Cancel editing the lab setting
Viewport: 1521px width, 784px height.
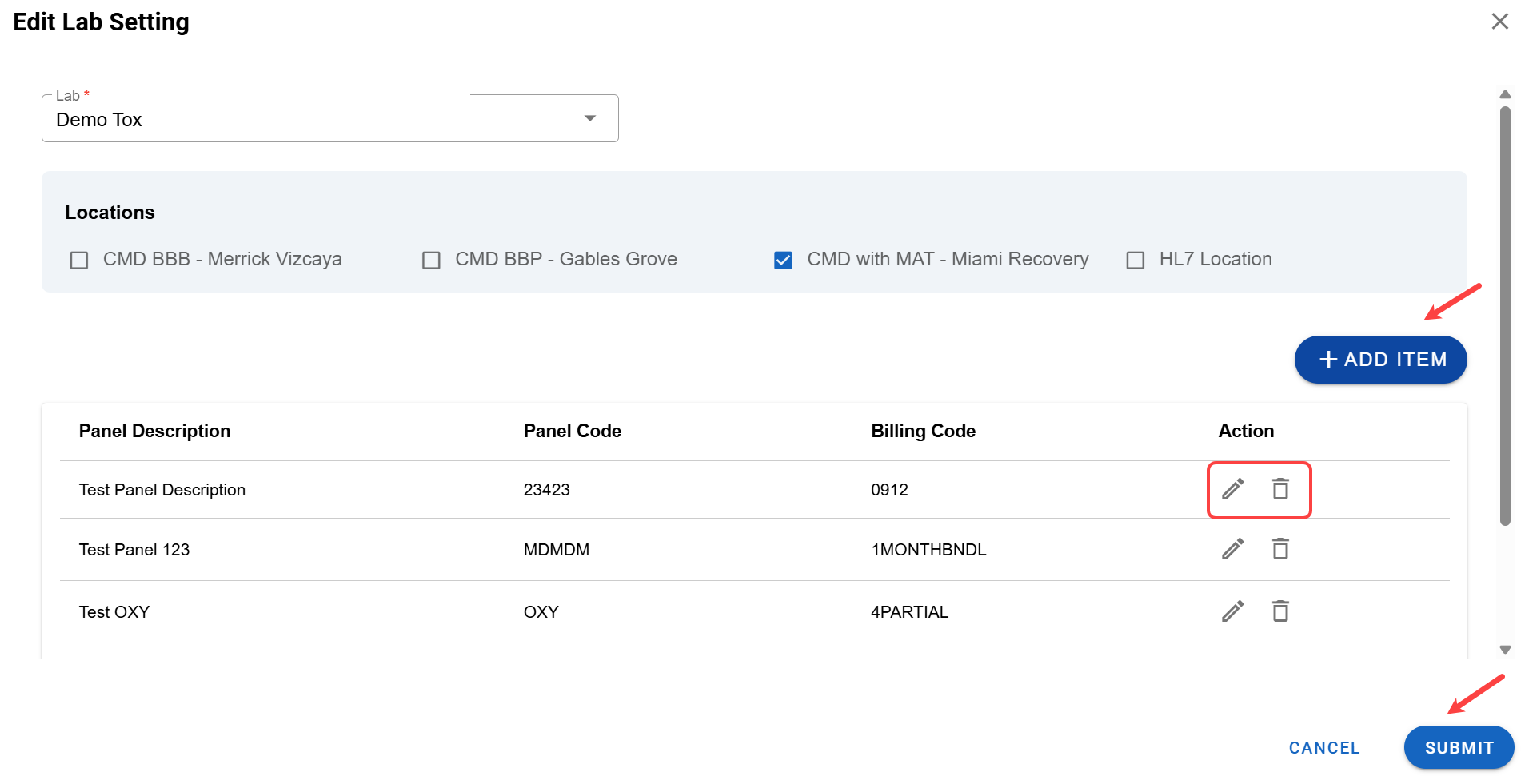1323,748
